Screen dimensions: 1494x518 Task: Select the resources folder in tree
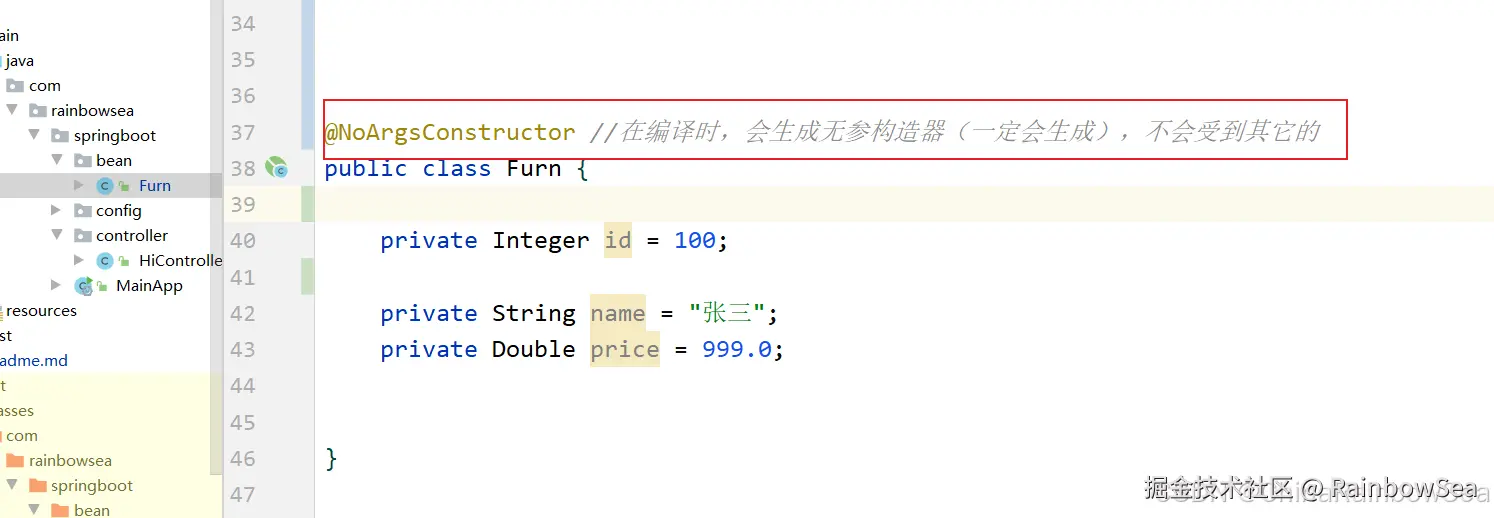(41, 310)
